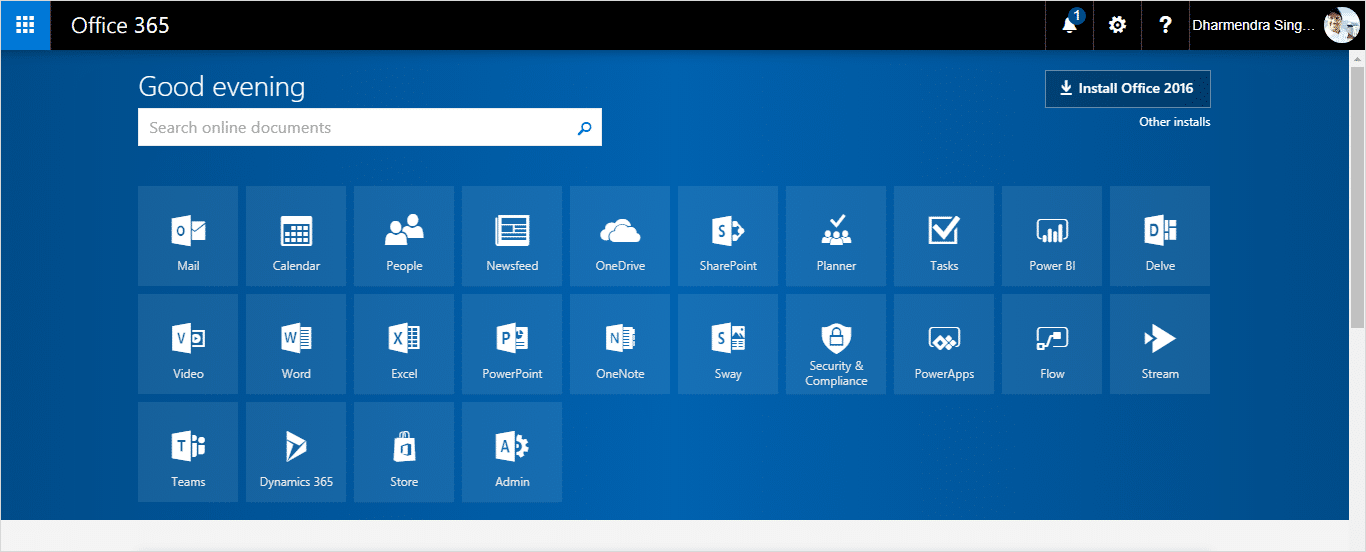Image resolution: width=1366 pixels, height=552 pixels.
Task: Open the Security & Compliance tile
Action: 836,344
